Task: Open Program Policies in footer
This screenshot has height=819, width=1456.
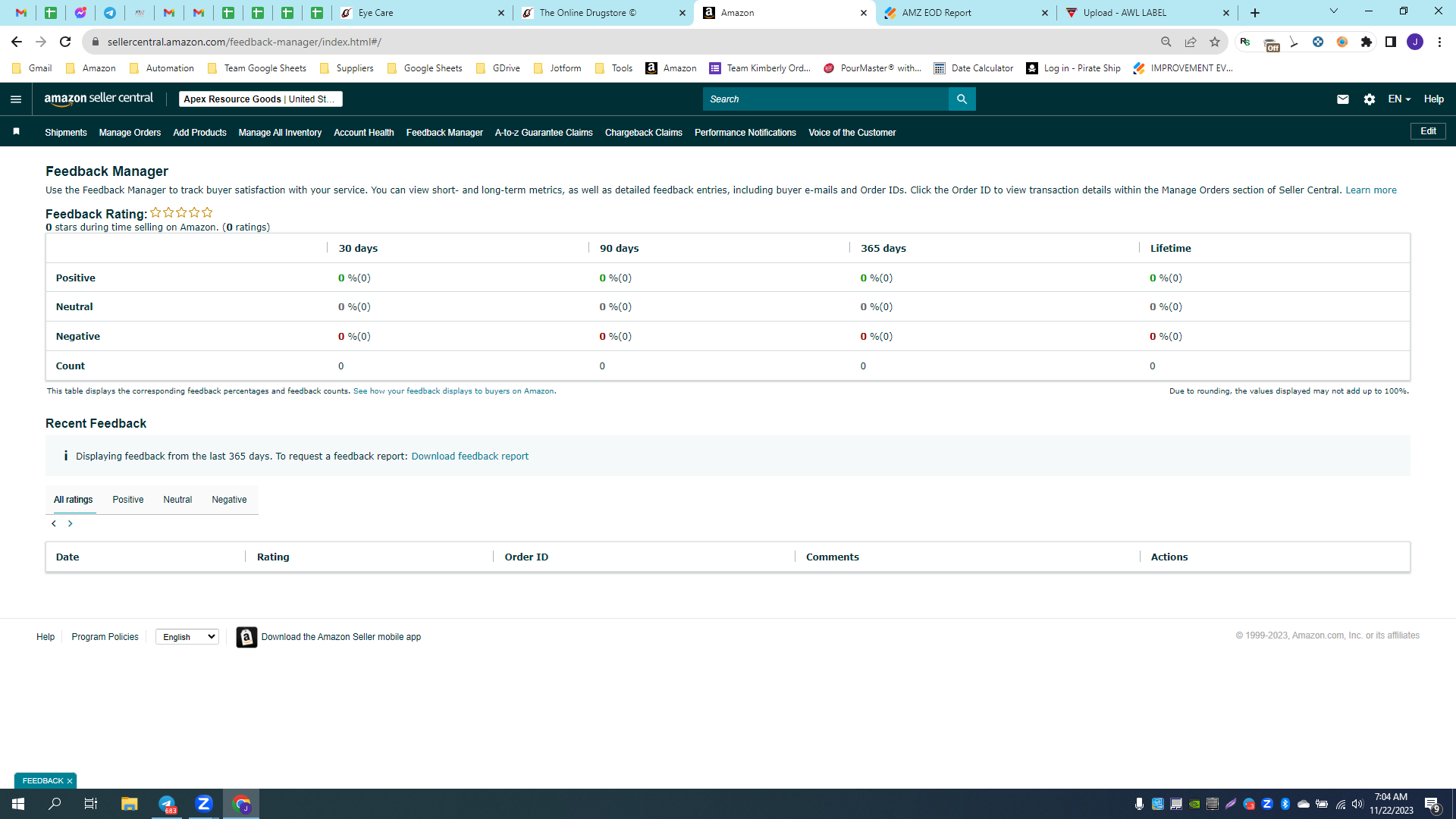Action: tap(105, 637)
